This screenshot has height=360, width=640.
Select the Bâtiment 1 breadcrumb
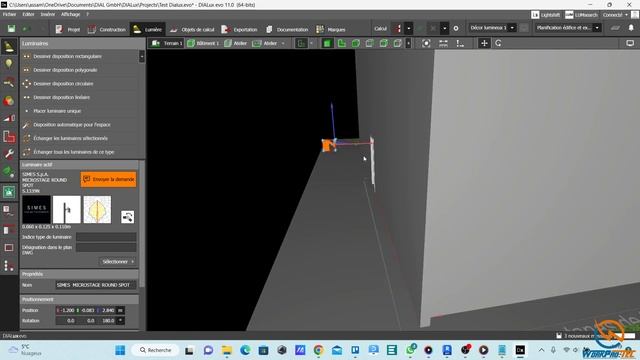pos(203,43)
